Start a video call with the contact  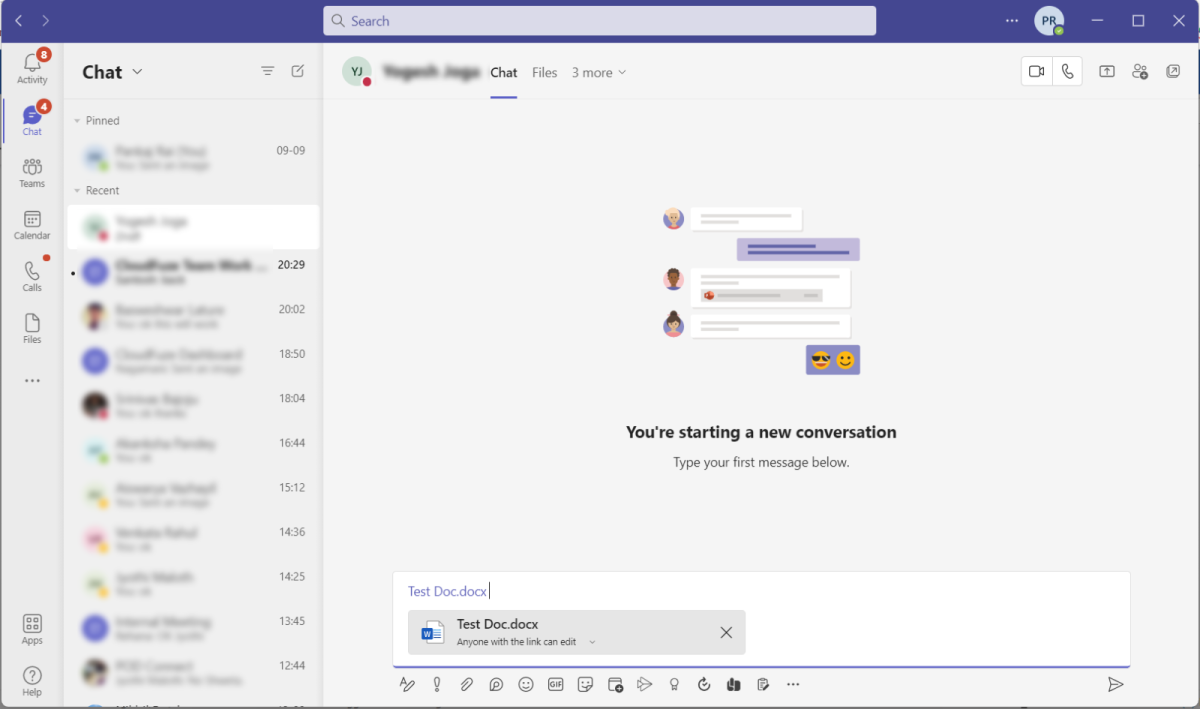click(1037, 72)
